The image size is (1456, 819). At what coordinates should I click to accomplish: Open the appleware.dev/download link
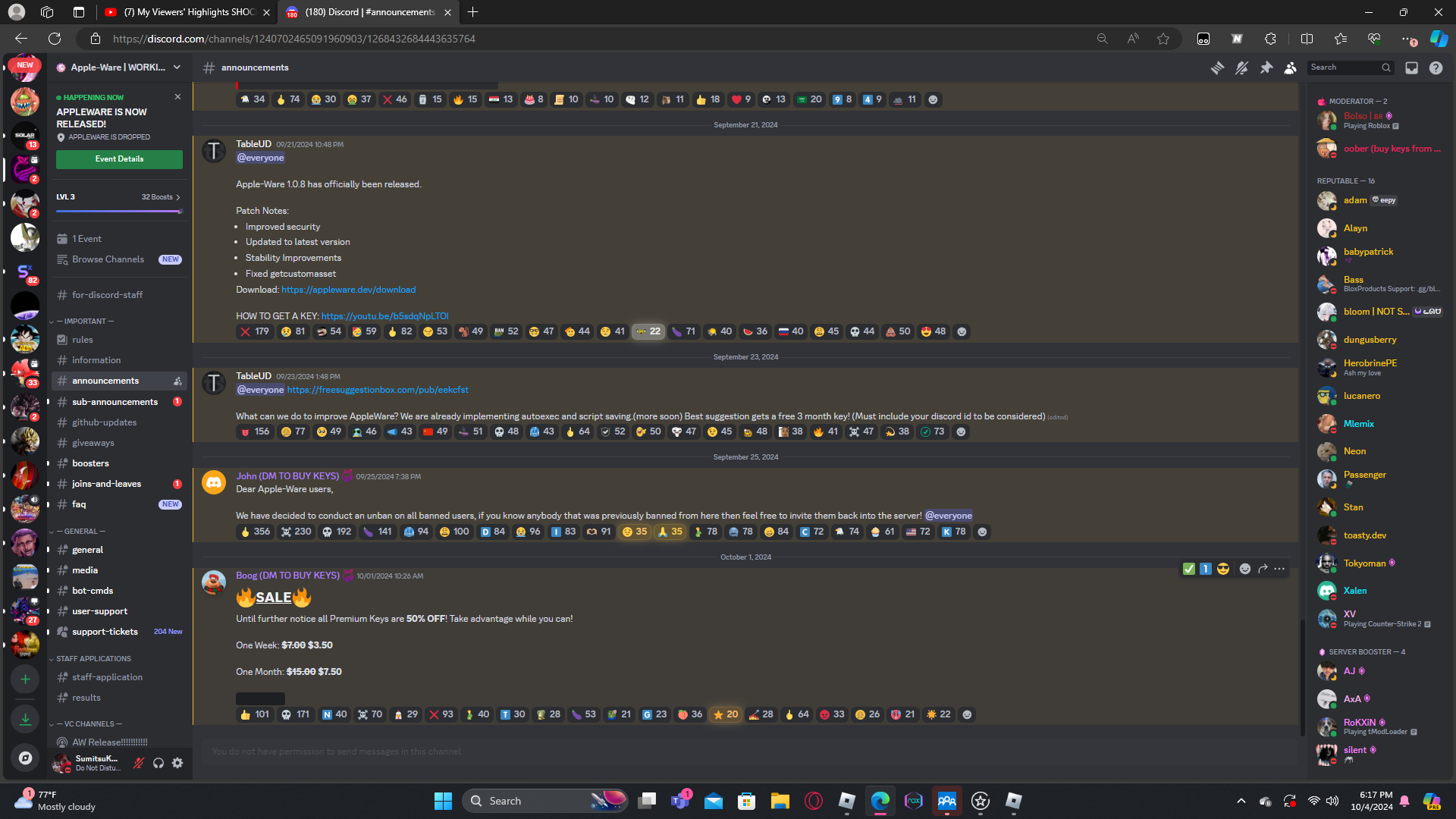(348, 290)
